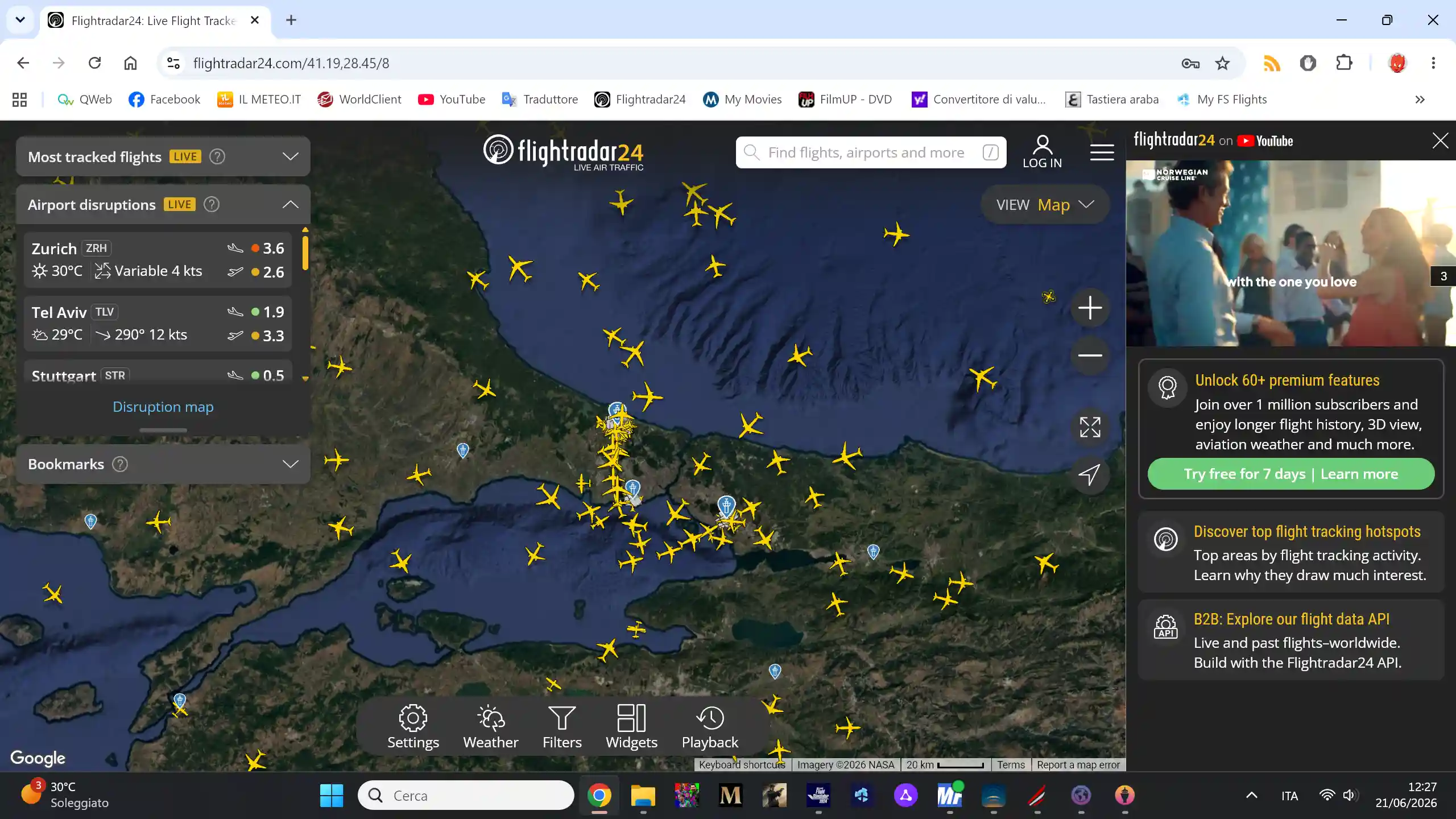Zoom out the map with minus button
This screenshot has width=1456, height=819.
pos(1090,355)
